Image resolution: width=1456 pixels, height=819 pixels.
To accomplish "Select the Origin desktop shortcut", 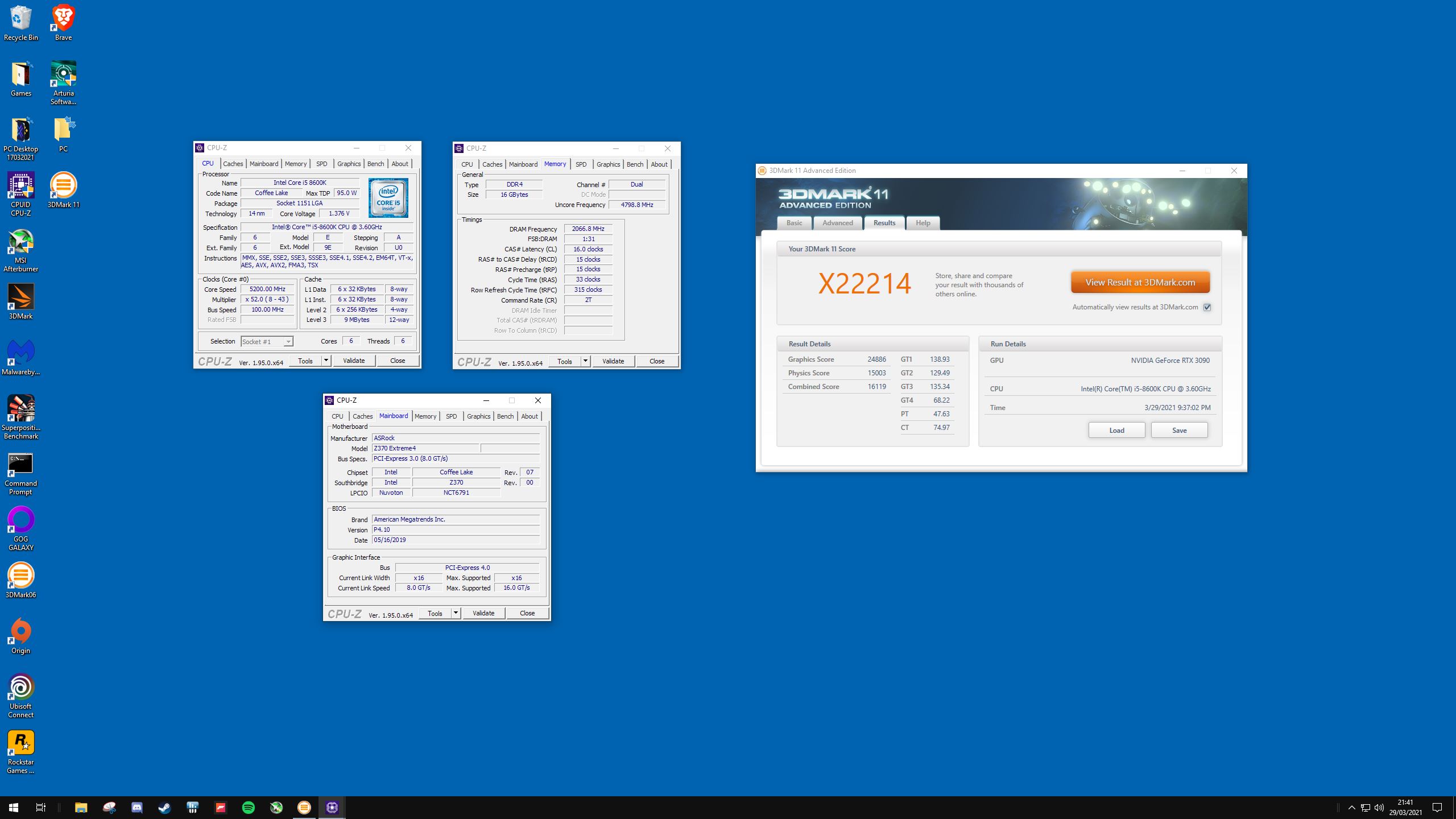I will click(21, 636).
